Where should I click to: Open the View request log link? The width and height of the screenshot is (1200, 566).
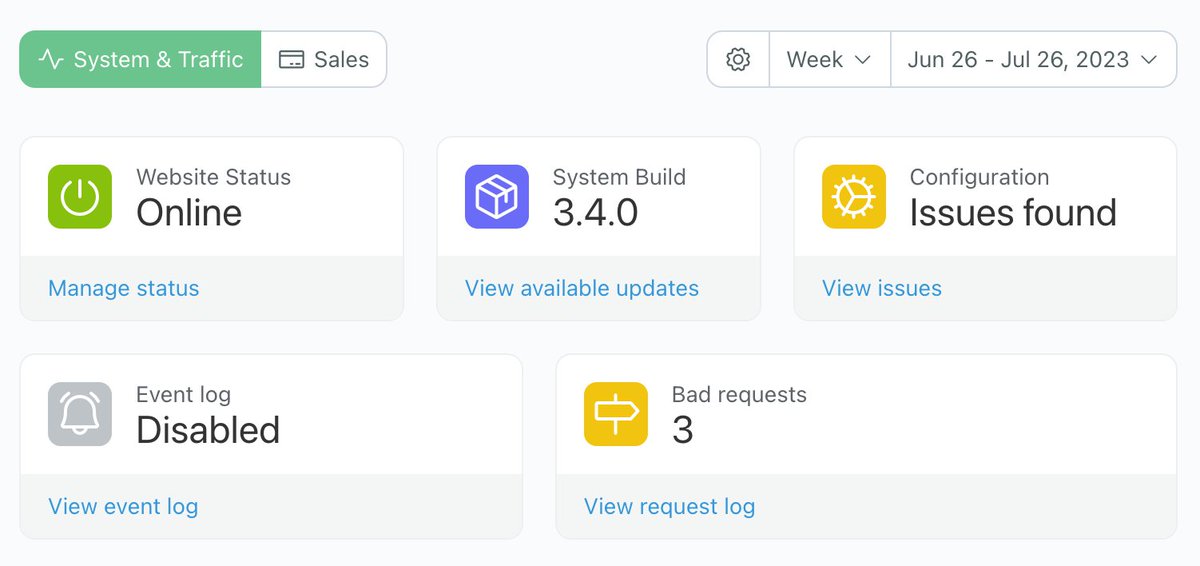click(670, 506)
